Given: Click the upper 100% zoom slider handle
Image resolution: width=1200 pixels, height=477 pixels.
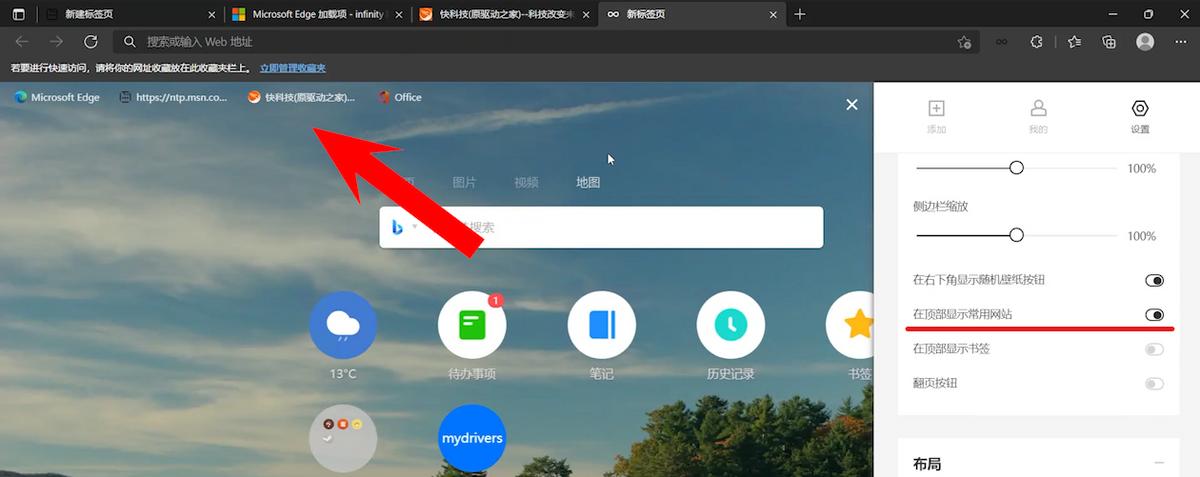Looking at the screenshot, I should tap(1016, 168).
